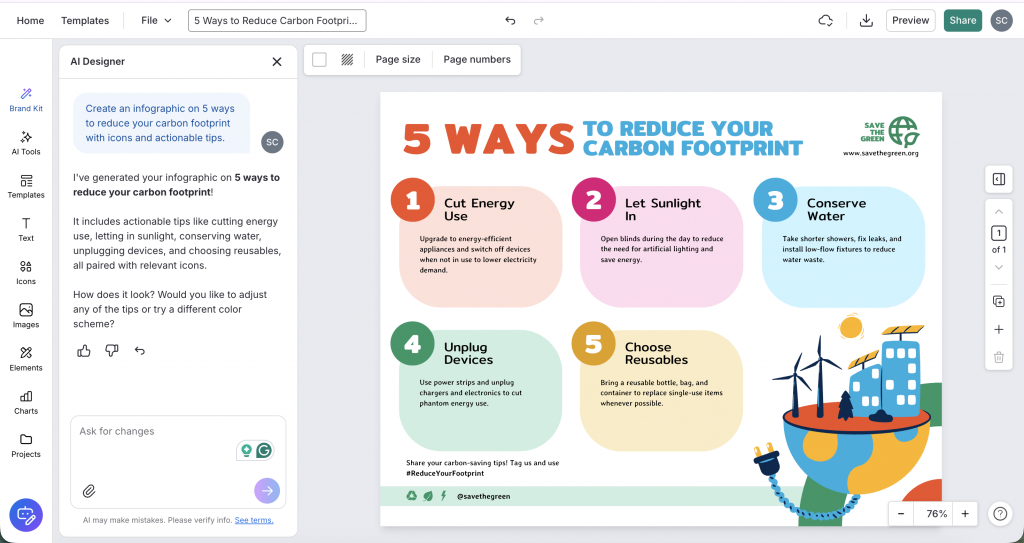The image size is (1024, 543).
Task: Delete the page with the trash icon
Action: click(999, 357)
